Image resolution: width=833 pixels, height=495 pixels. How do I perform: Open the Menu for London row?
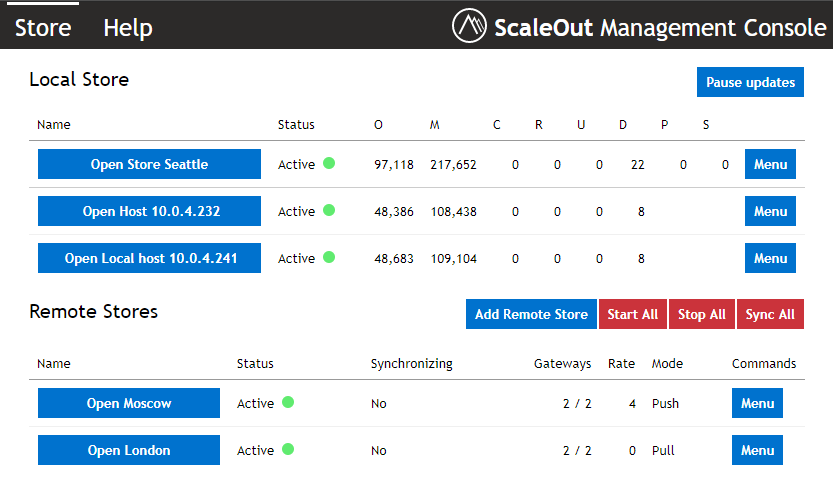757,450
